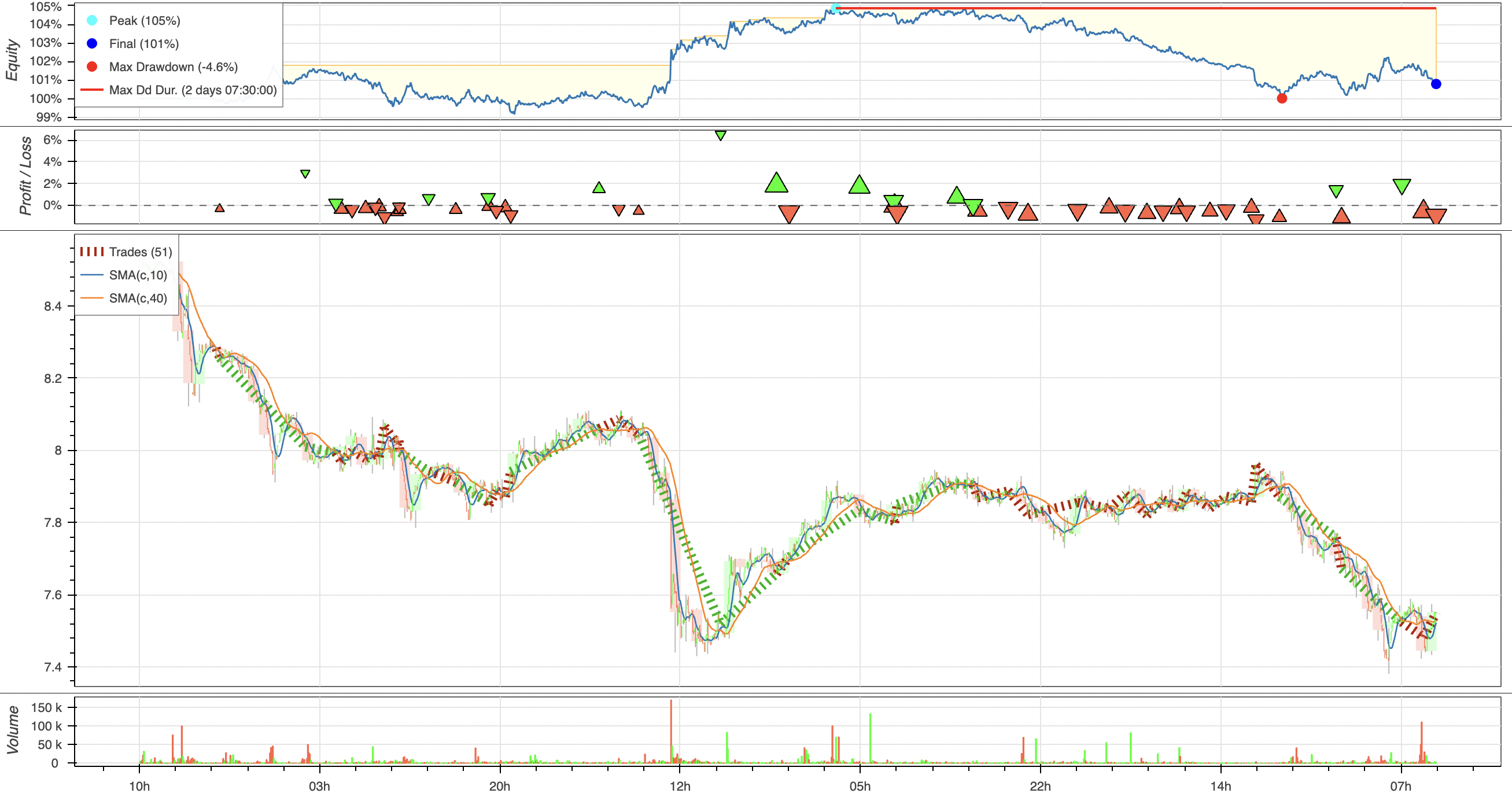Hide the SMA(c,40) series via legend
Screen dimensions: 1512x797
(138, 298)
